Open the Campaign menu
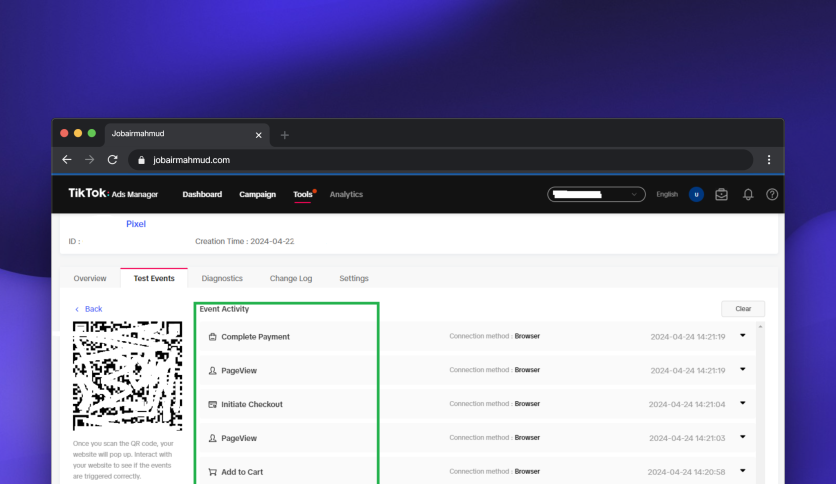The height and width of the screenshot is (484, 836). pos(258,195)
